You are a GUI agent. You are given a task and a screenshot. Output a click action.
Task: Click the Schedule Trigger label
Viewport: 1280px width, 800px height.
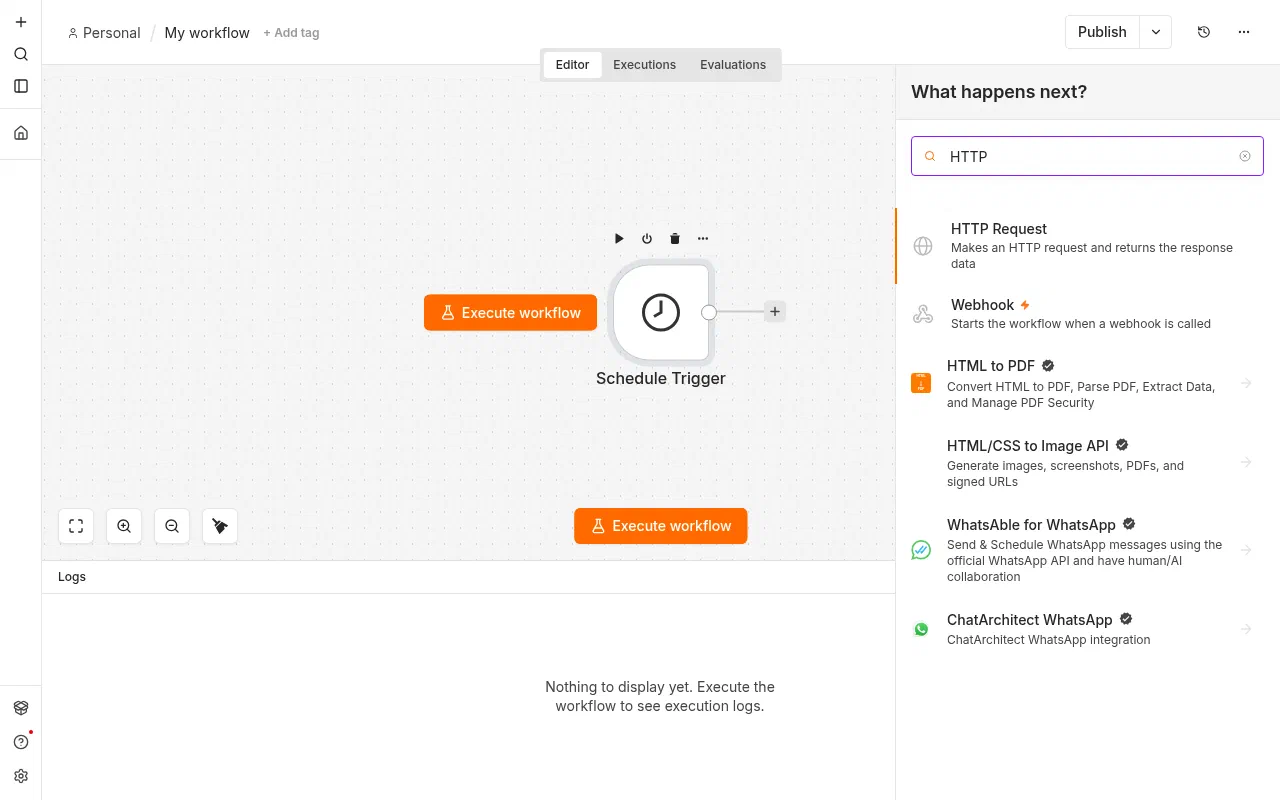pos(661,378)
